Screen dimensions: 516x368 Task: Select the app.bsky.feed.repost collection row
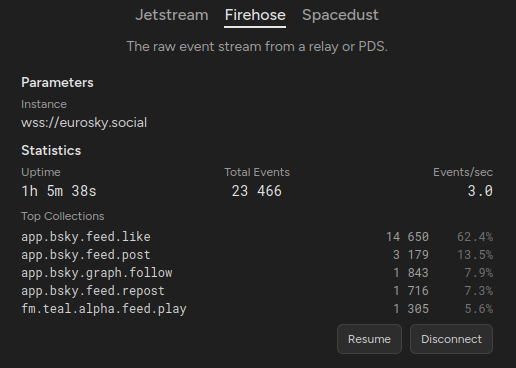257,291
